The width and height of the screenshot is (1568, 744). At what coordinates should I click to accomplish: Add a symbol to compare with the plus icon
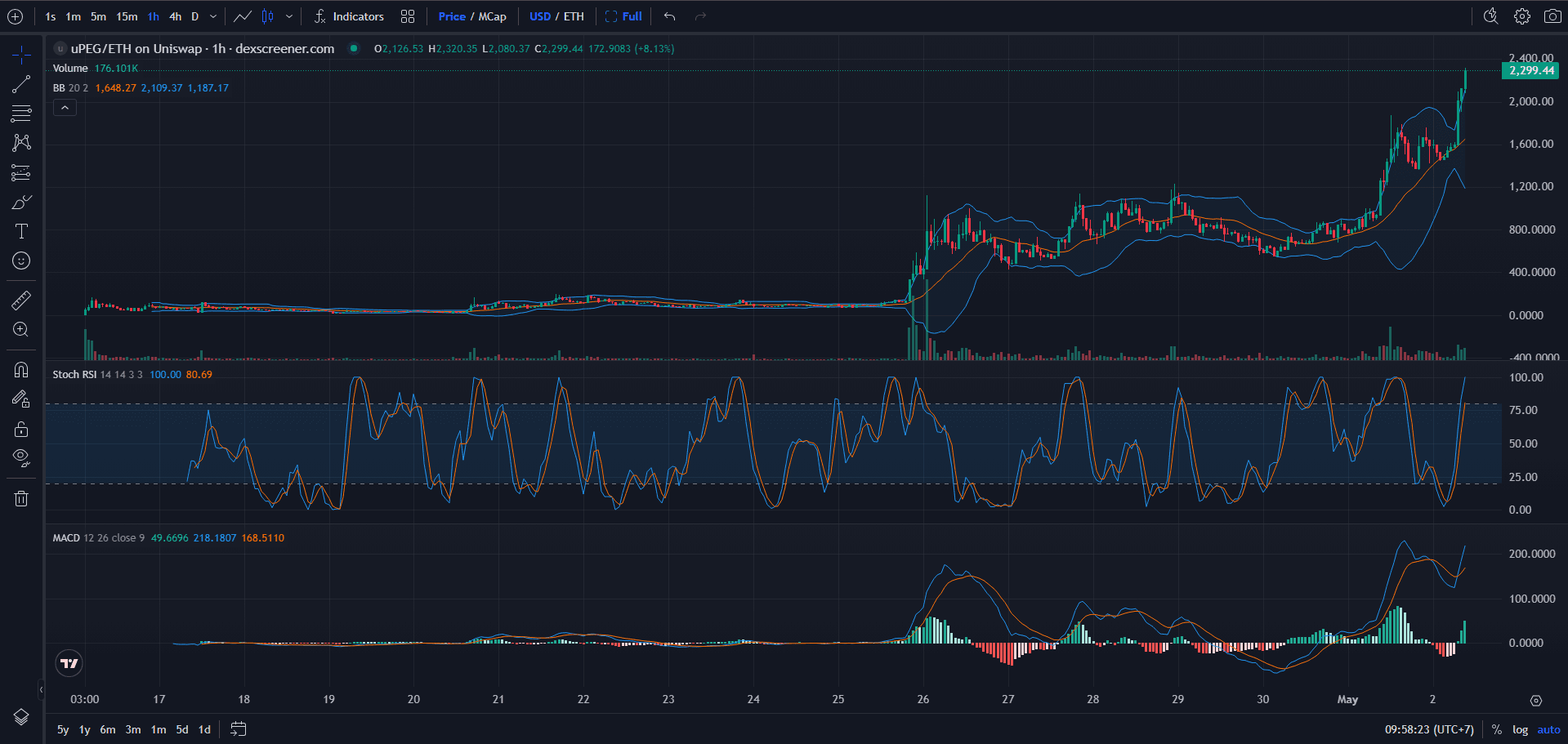click(15, 16)
